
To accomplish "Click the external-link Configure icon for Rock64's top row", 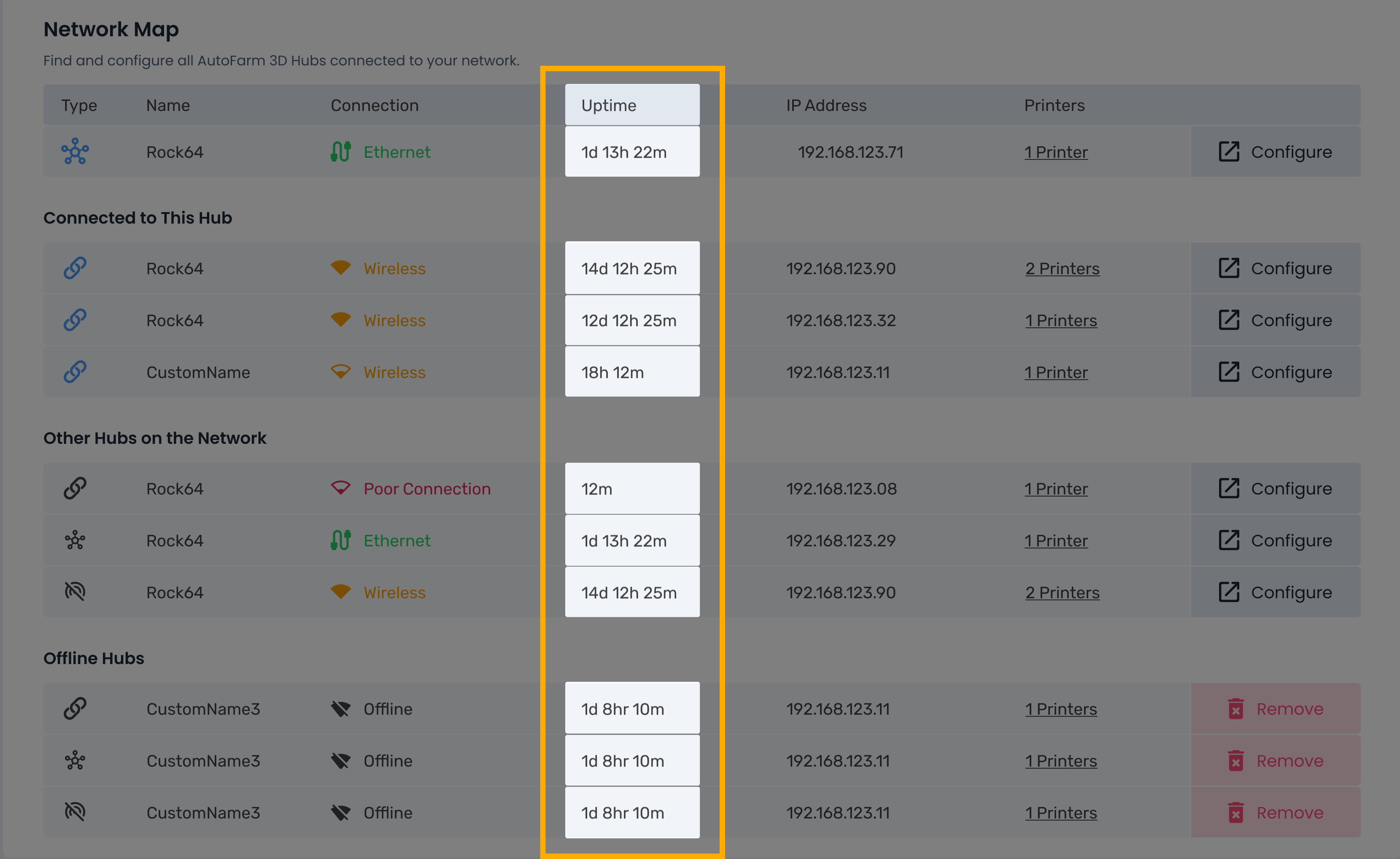I will click(x=1229, y=152).
